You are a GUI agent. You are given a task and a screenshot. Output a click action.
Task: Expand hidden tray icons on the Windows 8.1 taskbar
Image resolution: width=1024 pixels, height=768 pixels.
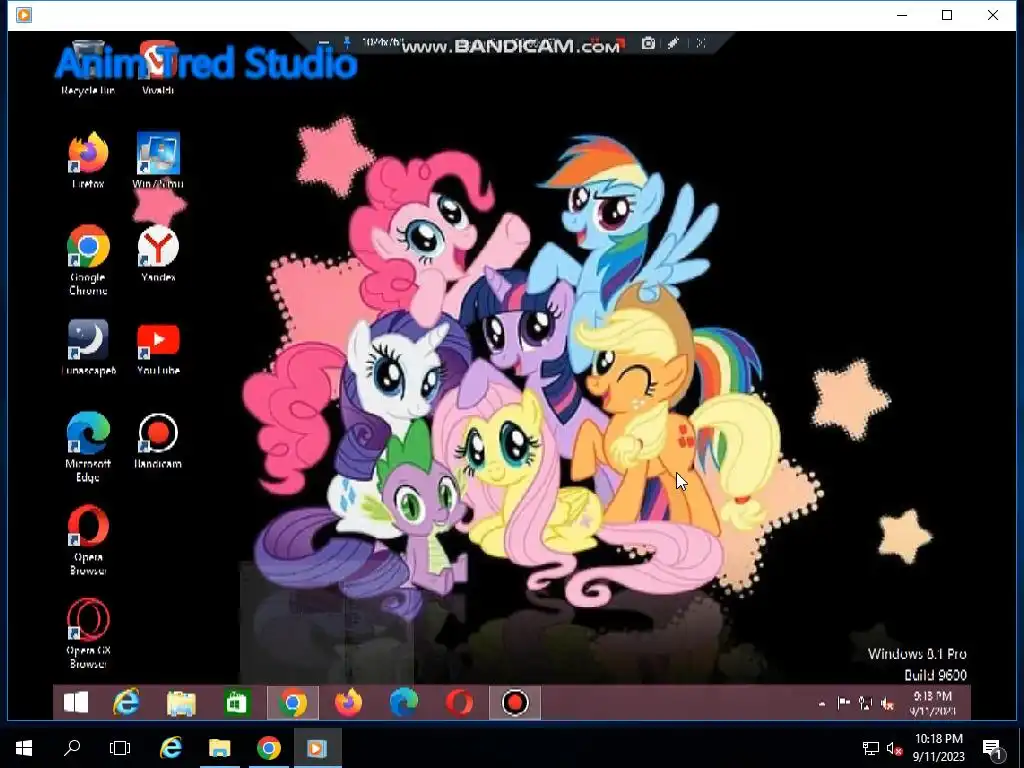822,703
